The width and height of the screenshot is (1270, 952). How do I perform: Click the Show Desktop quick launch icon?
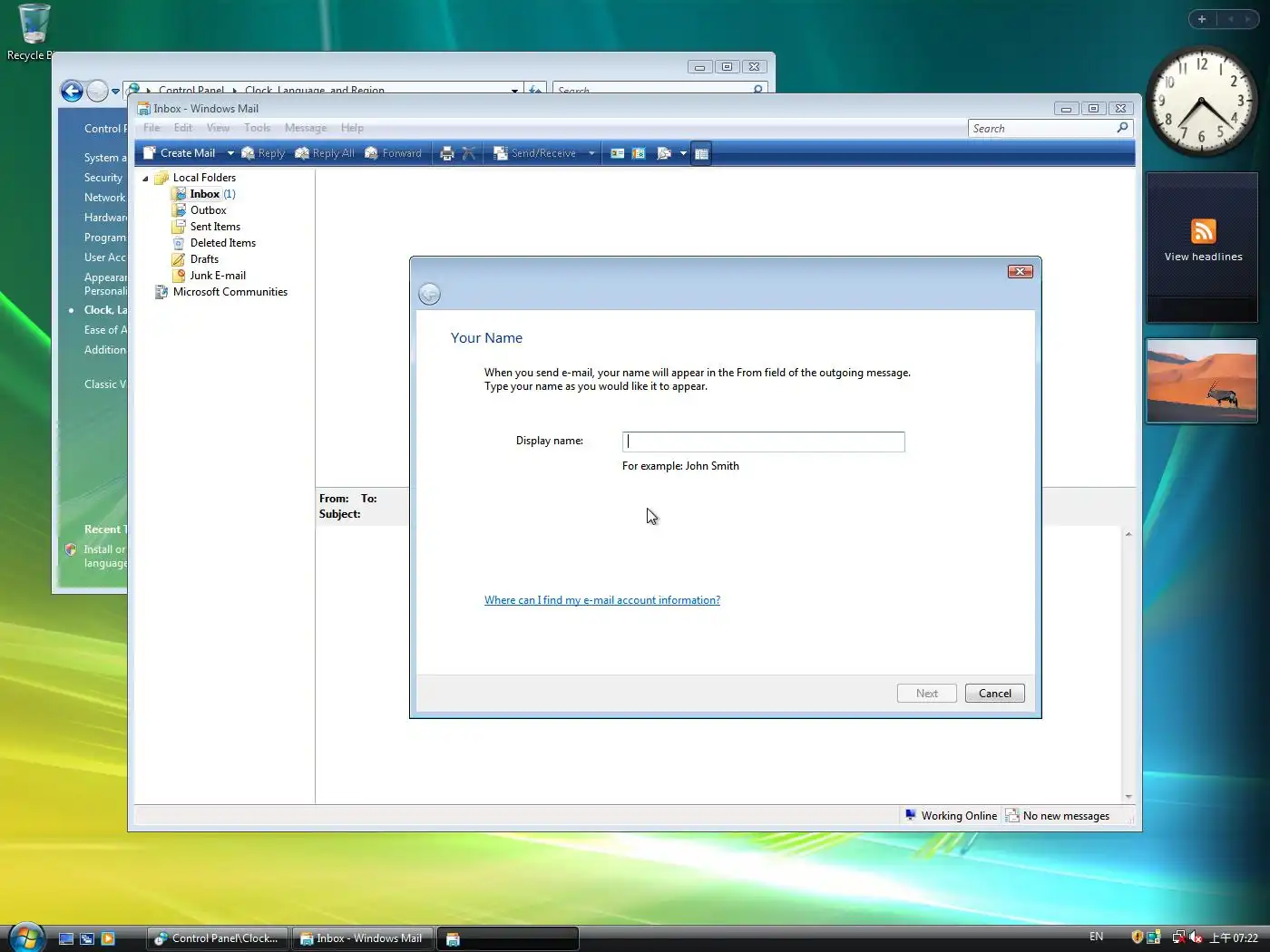(x=66, y=938)
